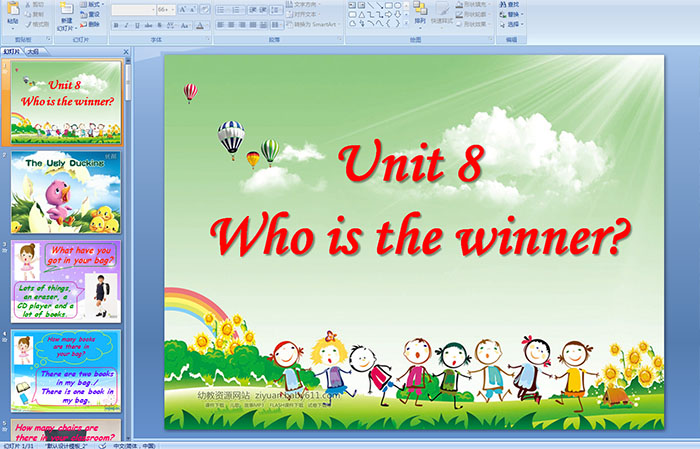Pick the oval shape in gallery
This screenshot has height=449, width=700.
(397, 5)
